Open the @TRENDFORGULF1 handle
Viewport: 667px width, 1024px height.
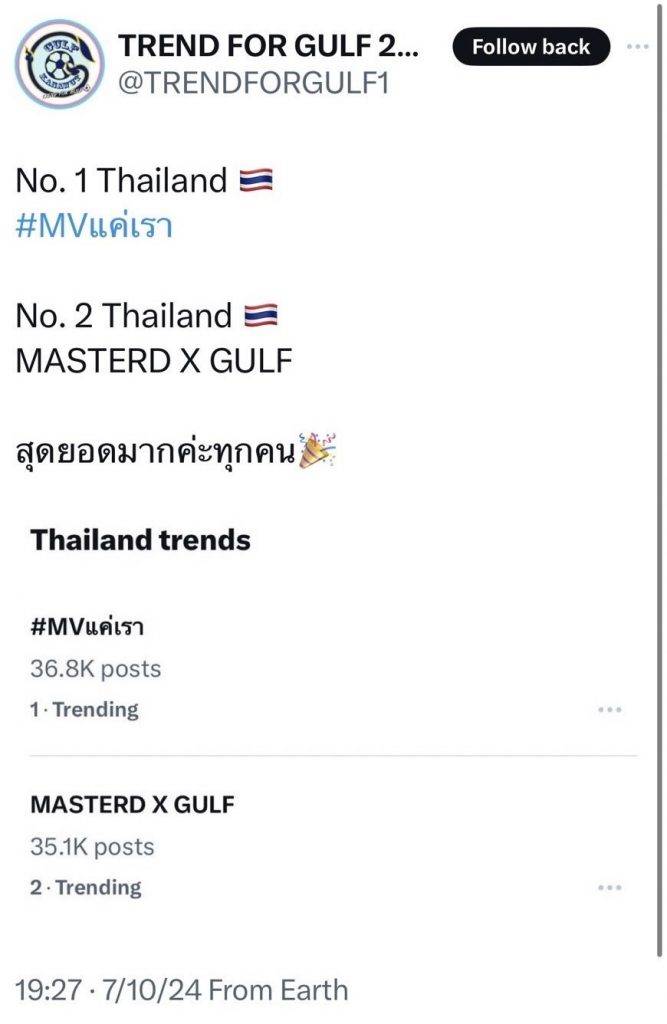(253, 83)
